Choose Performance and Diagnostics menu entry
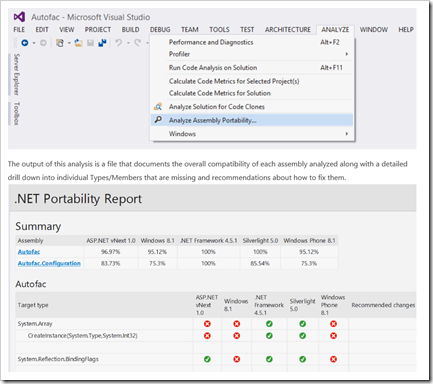The width and height of the screenshot is (433, 384). [x=252, y=42]
